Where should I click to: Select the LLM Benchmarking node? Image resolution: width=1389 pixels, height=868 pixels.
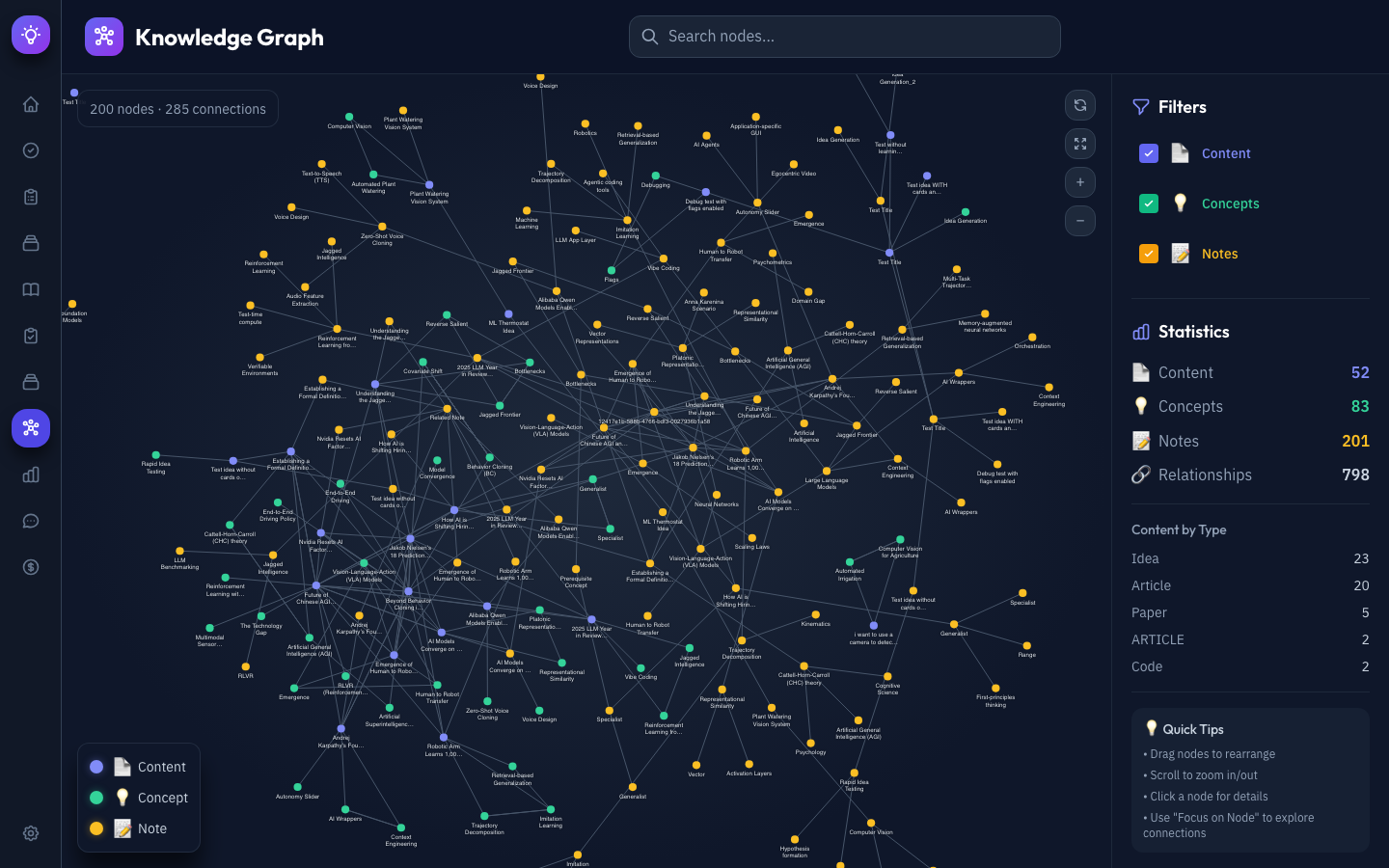(x=179, y=551)
